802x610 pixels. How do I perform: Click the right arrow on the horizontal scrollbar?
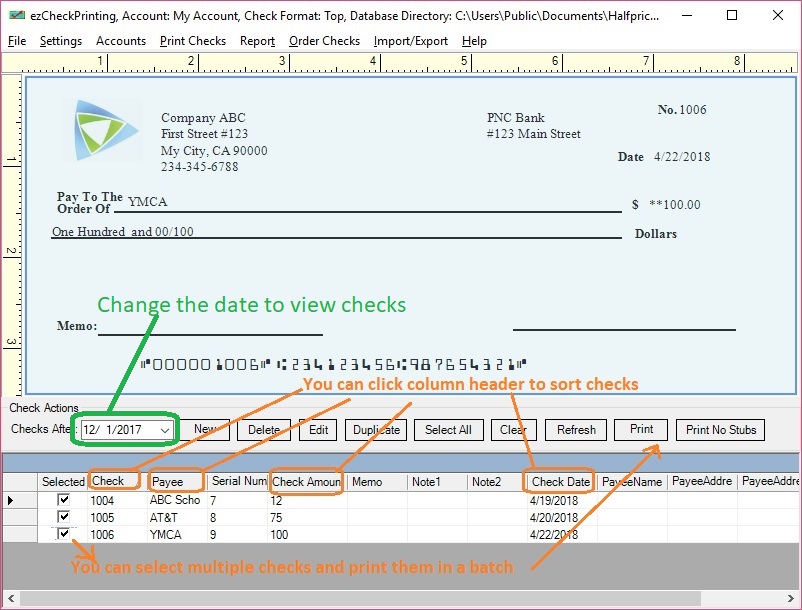point(790,597)
